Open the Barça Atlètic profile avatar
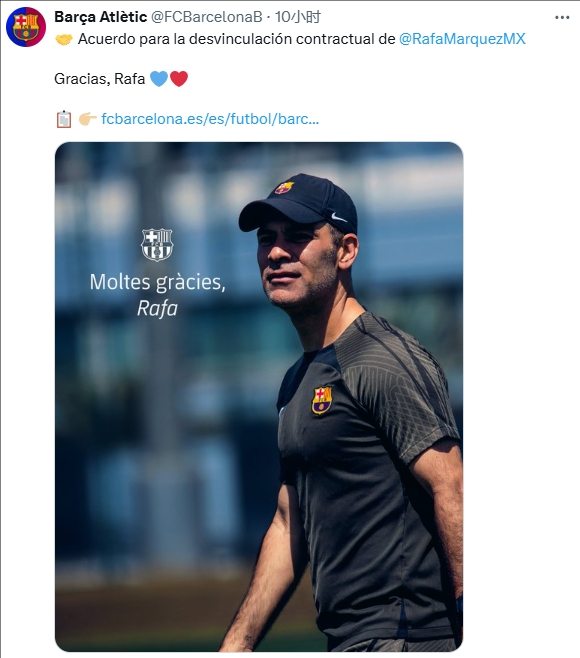The height and width of the screenshot is (658, 580). [x=26, y=26]
